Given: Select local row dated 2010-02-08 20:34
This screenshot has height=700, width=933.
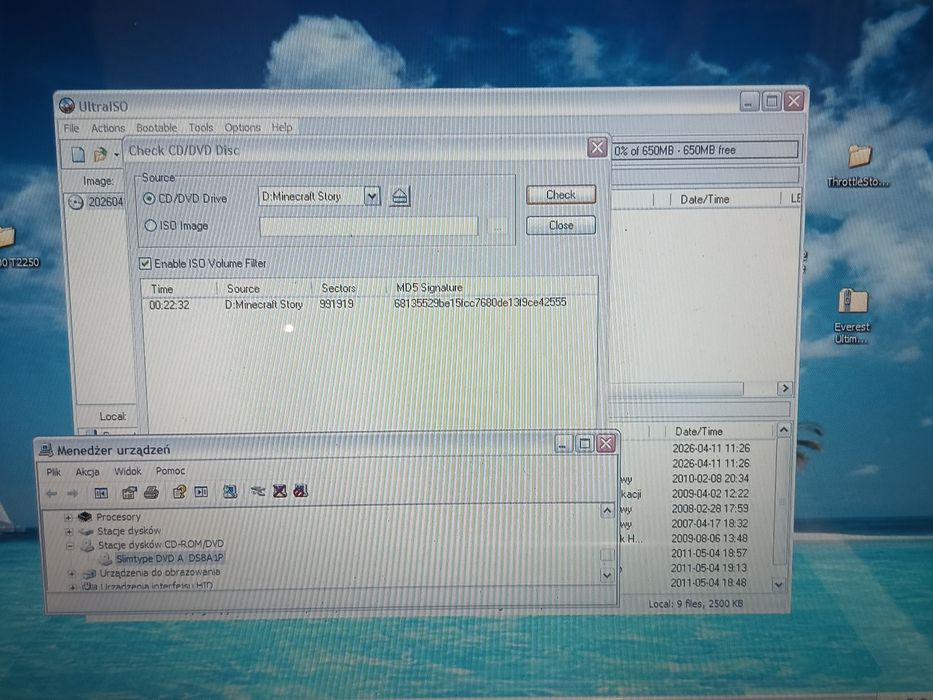Looking at the screenshot, I should (x=710, y=479).
